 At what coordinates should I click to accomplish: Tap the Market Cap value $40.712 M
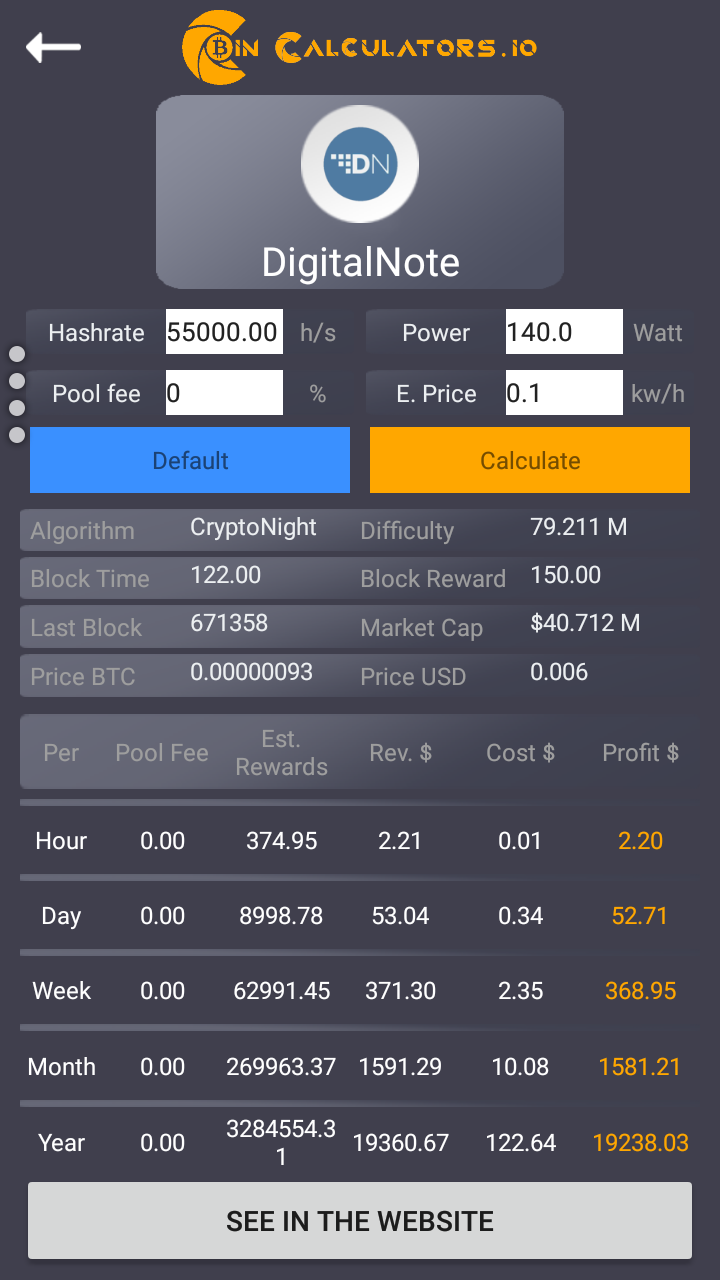point(584,624)
